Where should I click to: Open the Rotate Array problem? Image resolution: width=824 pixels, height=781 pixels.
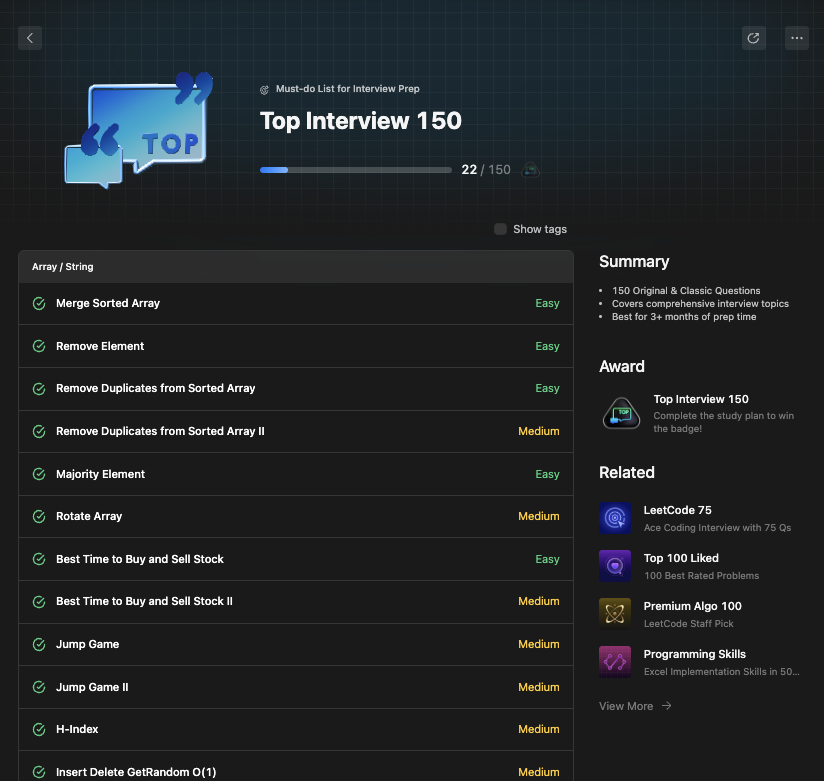click(x=89, y=517)
